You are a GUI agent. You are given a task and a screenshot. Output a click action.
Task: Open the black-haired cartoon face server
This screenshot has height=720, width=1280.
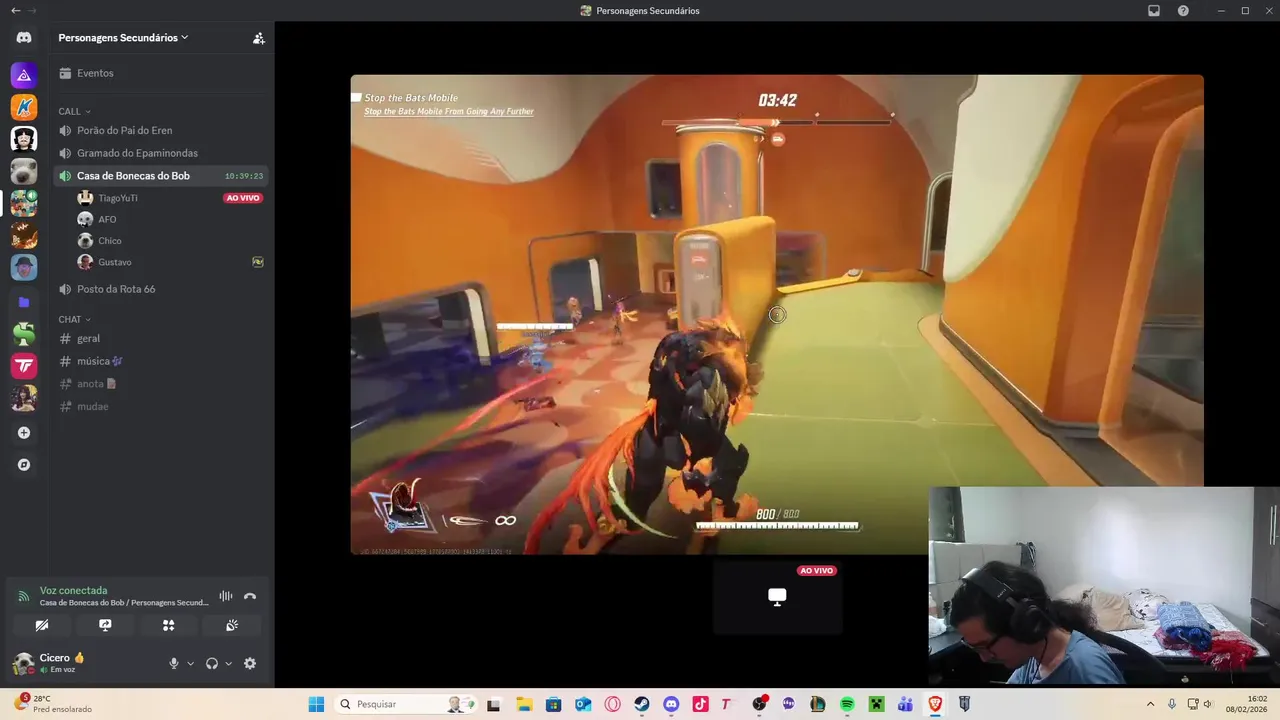point(24,139)
